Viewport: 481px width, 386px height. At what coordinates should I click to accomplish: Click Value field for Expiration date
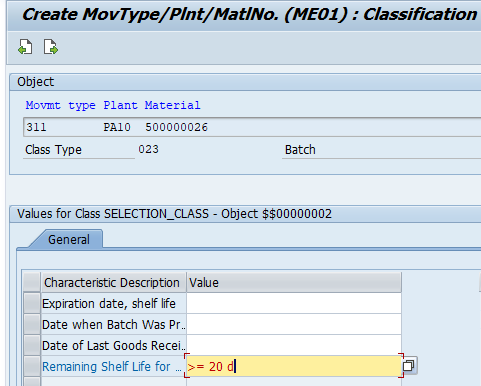tap(294, 303)
